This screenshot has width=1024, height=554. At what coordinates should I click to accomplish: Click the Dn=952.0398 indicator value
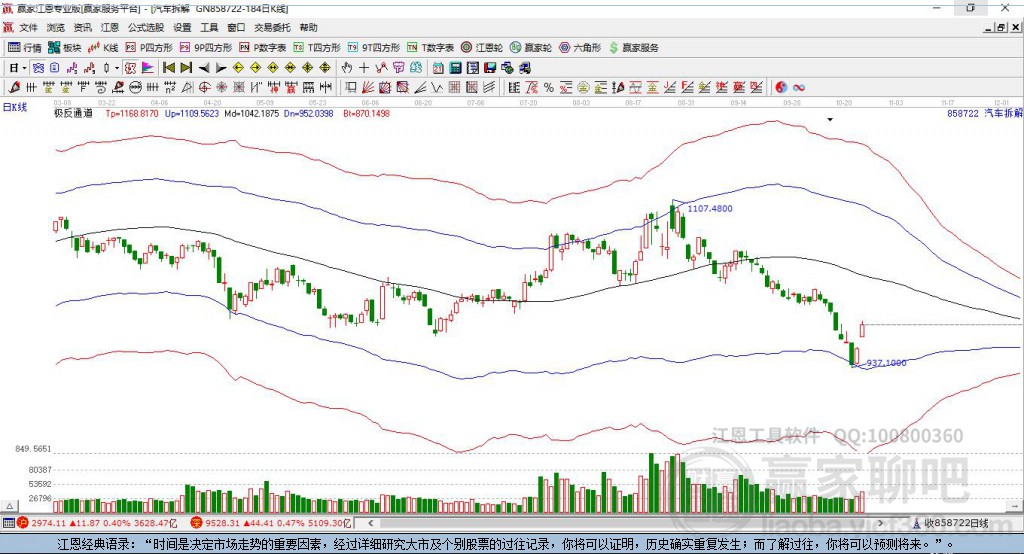coord(308,113)
